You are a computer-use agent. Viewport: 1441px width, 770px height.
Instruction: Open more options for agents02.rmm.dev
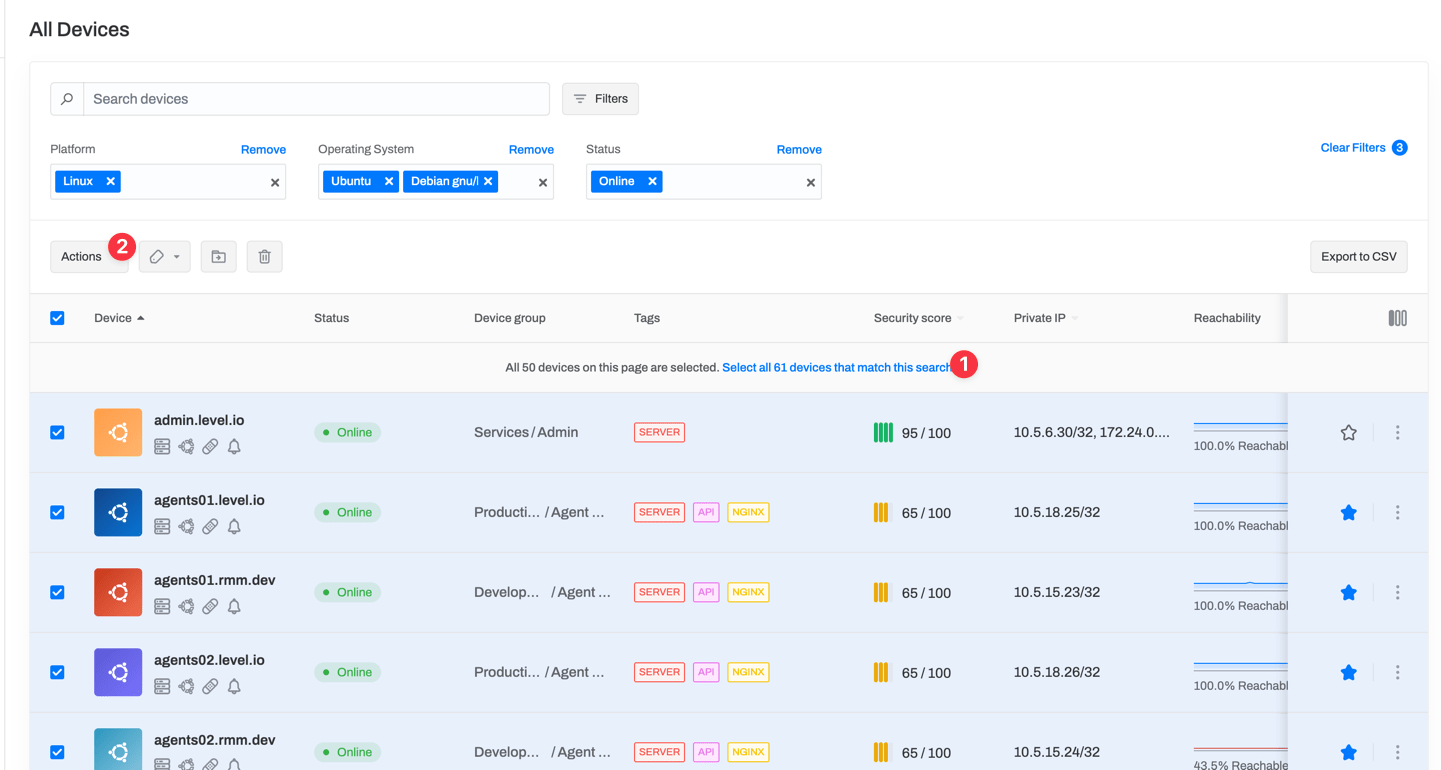(1397, 752)
